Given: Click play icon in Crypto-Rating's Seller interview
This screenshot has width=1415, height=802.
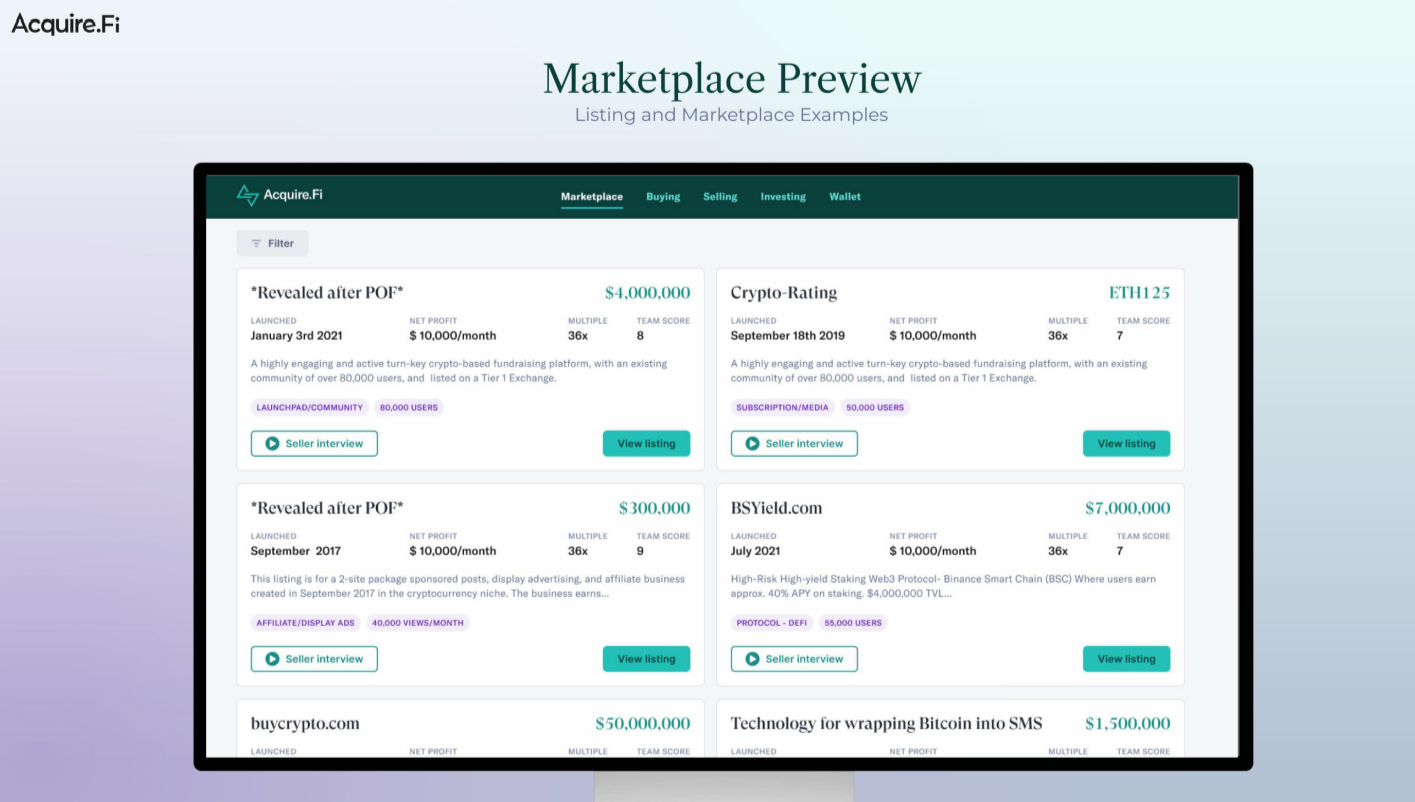Looking at the screenshot, I should (752, 443).
